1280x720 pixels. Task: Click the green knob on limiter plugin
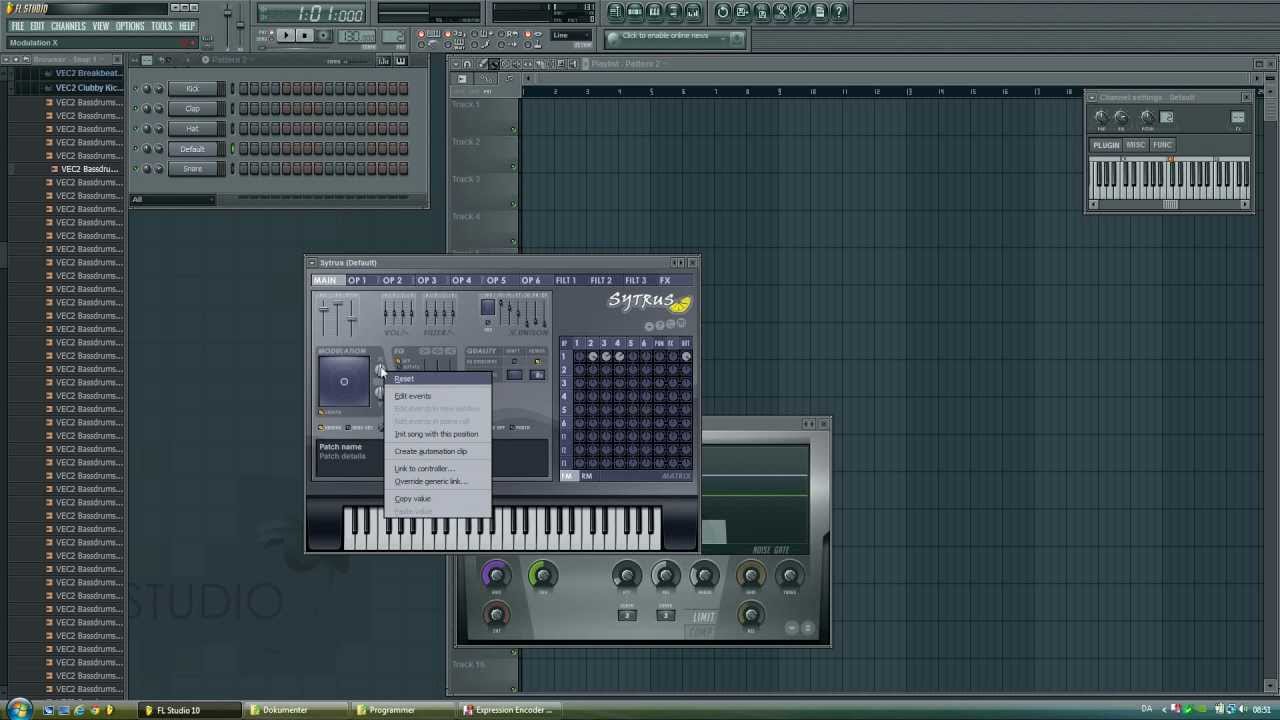click(x=542, y=574)
